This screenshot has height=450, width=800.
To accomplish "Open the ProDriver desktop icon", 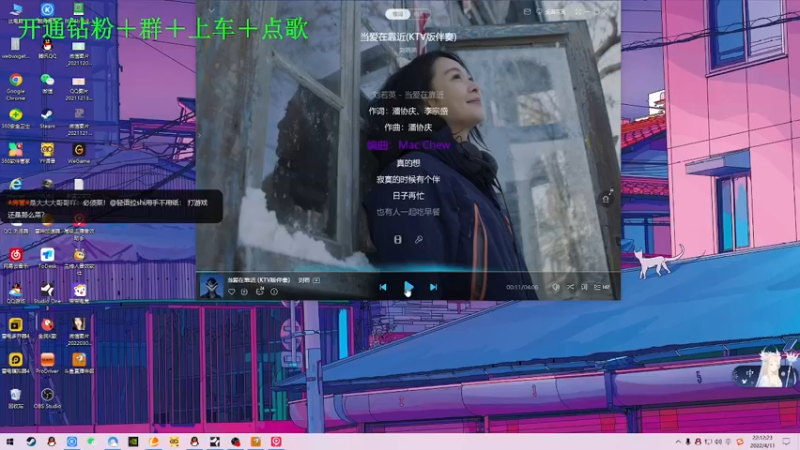I will coord(47,363).
